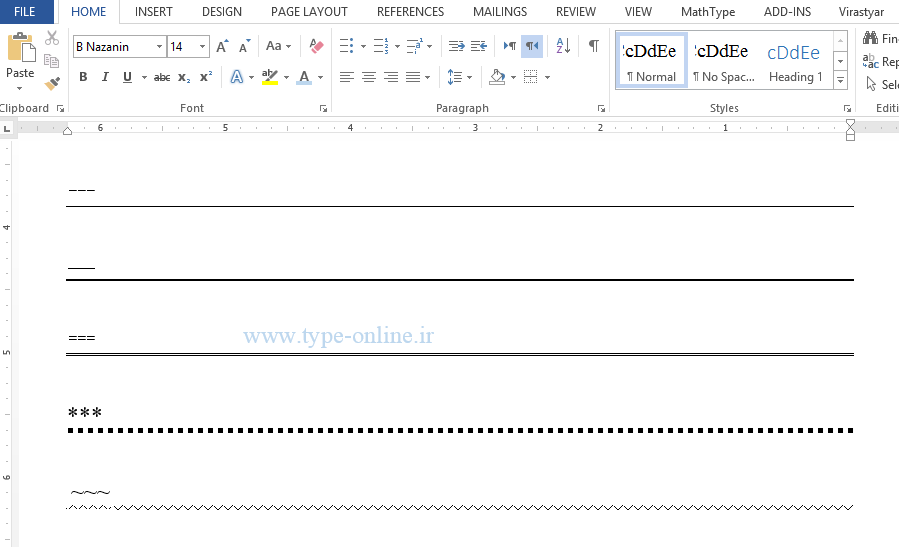Apply center alignment to the paragraph
This screenshot has height=547, width=899.
(x=369, y=77)
